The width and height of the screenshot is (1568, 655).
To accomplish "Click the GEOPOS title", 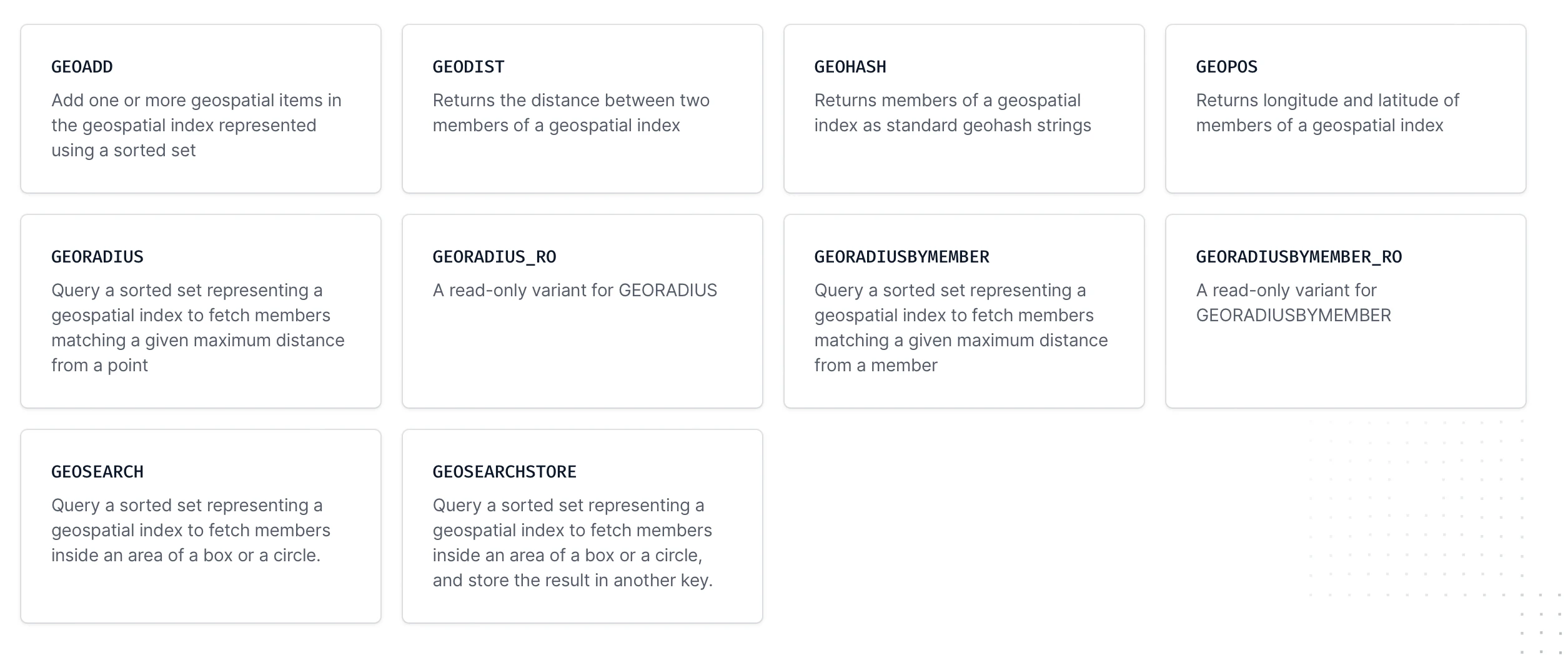I will point(1227,67).
